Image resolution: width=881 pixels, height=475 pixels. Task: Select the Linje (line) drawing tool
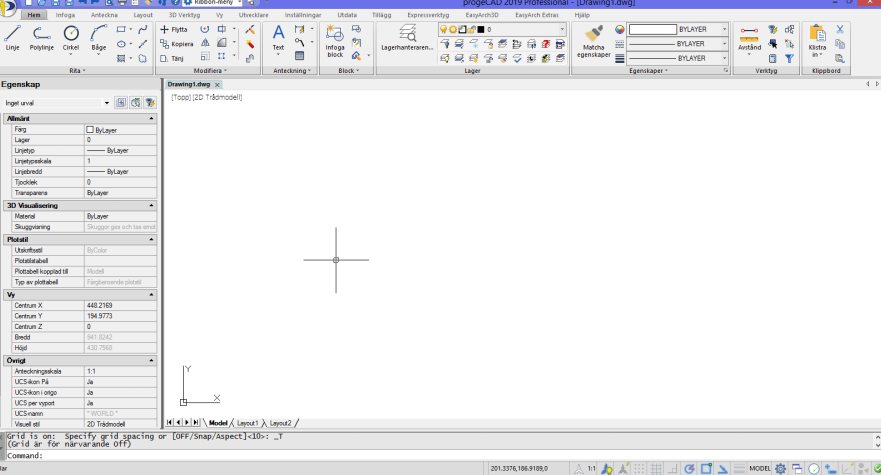(x=12, y=38)
